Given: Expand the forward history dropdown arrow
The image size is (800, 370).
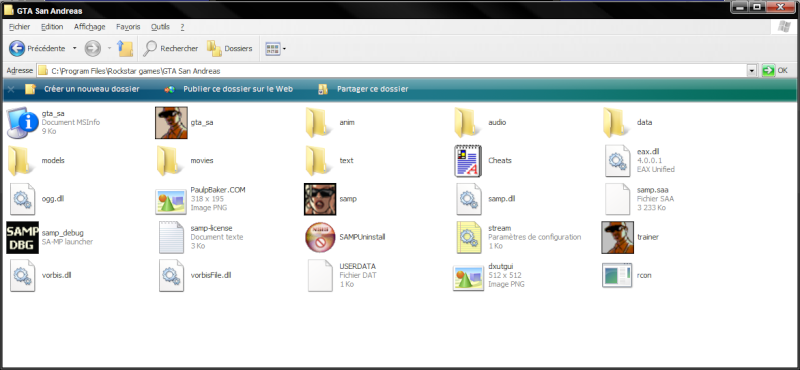Looking at the screenshot, I should pyautogui.click(x=109, y=48).
